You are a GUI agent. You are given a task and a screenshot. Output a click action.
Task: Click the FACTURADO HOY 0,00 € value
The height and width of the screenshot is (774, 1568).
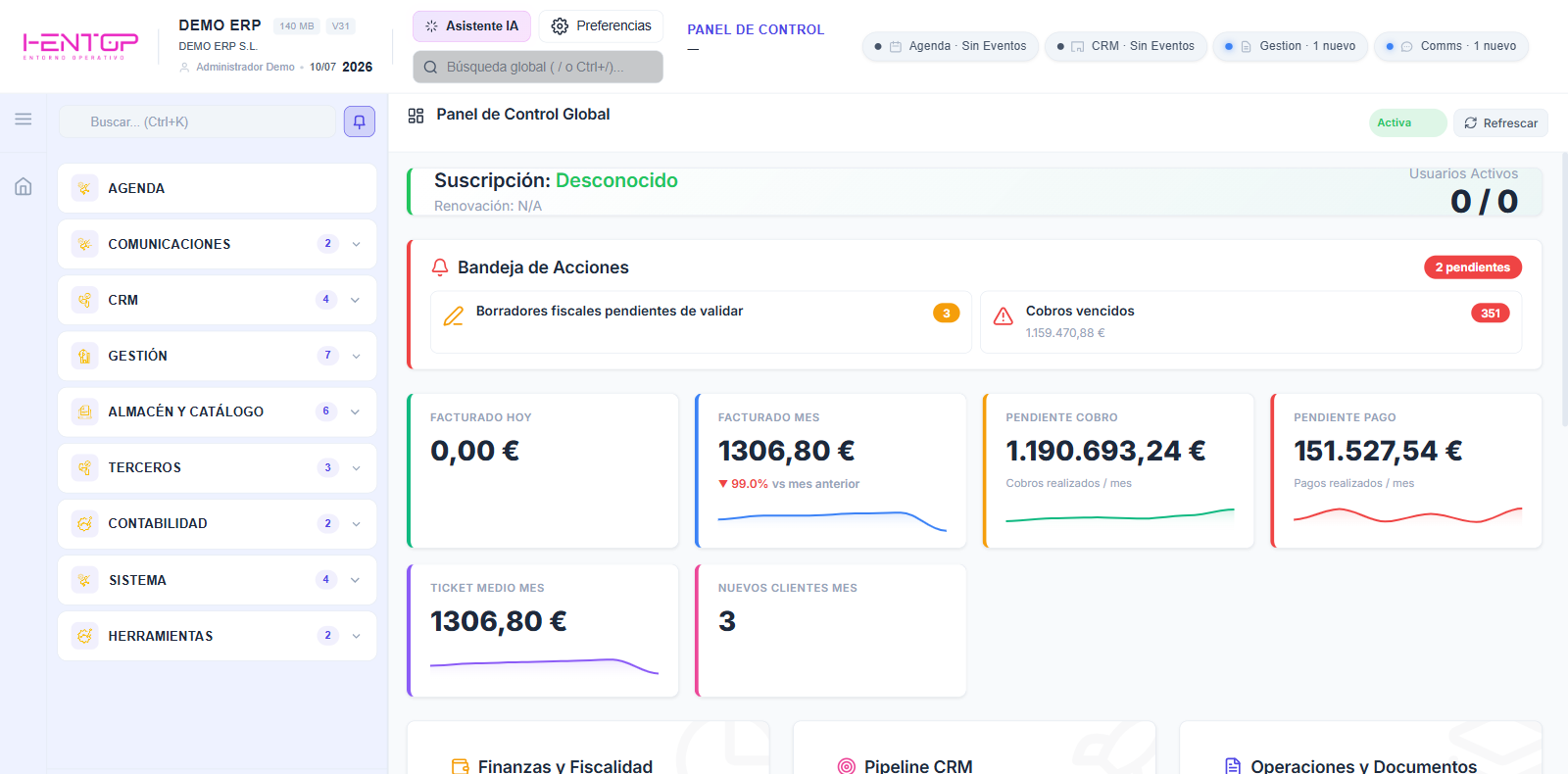(x=475, y=451)
